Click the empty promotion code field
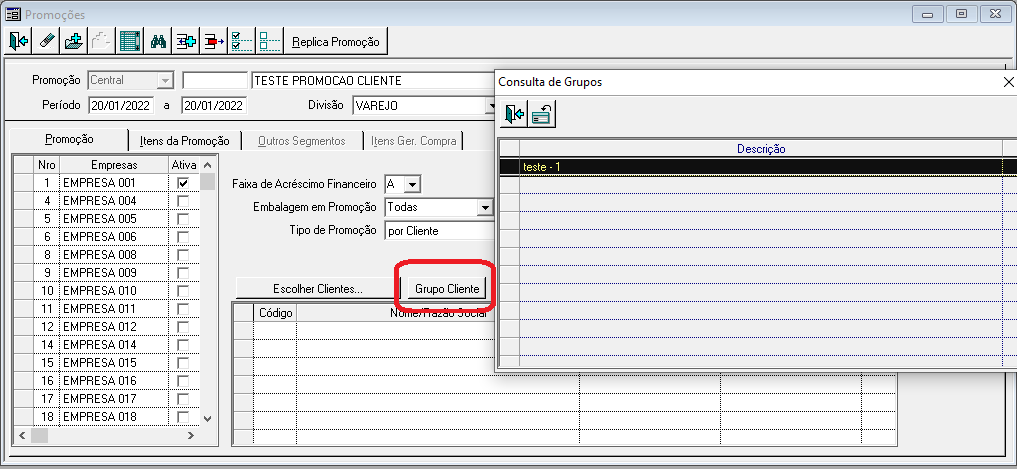The width and height of the screenshot is (1017, 469). 215,80
